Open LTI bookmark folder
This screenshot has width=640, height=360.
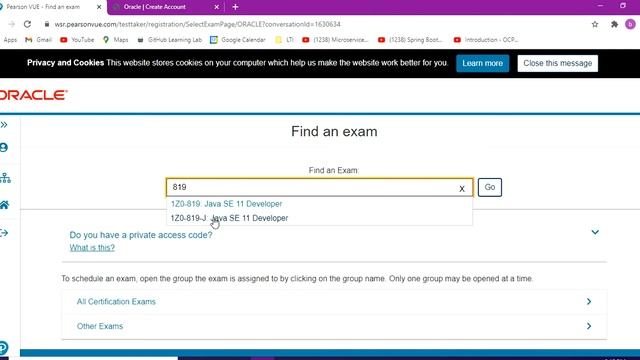click(x=284, y=40)
